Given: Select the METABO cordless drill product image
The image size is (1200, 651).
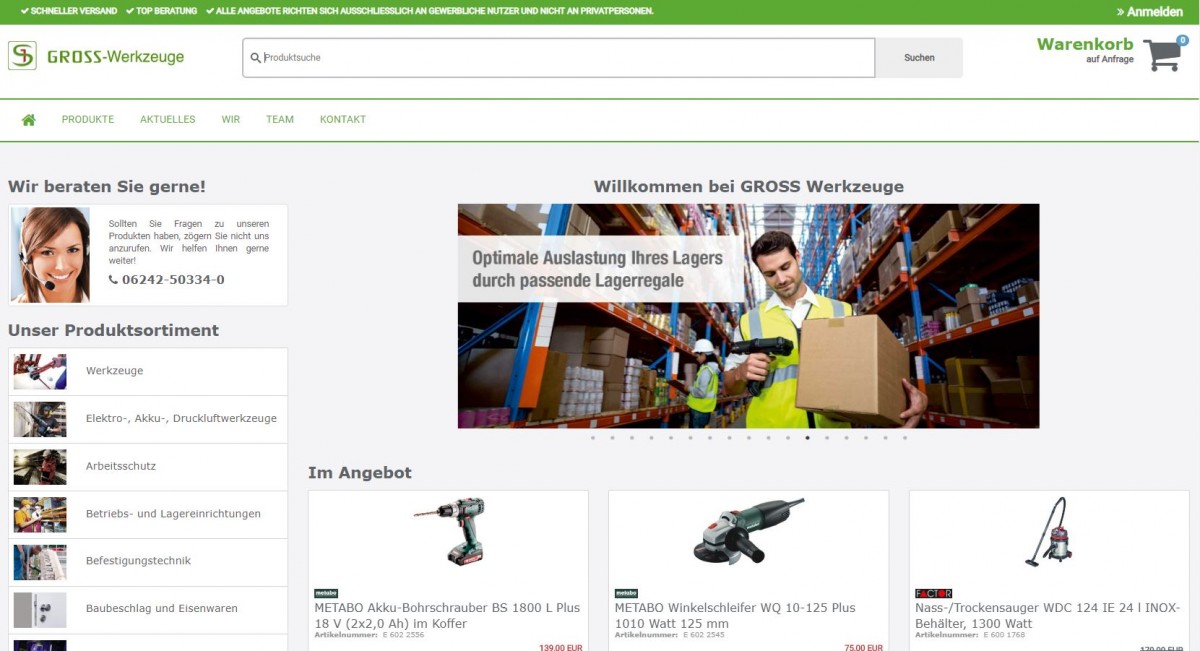Looking at the screenshot, I should (448, 531).
